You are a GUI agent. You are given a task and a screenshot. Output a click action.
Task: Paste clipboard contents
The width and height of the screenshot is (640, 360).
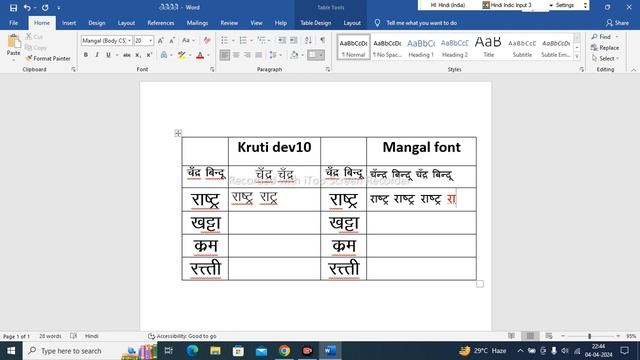(13, 46)
